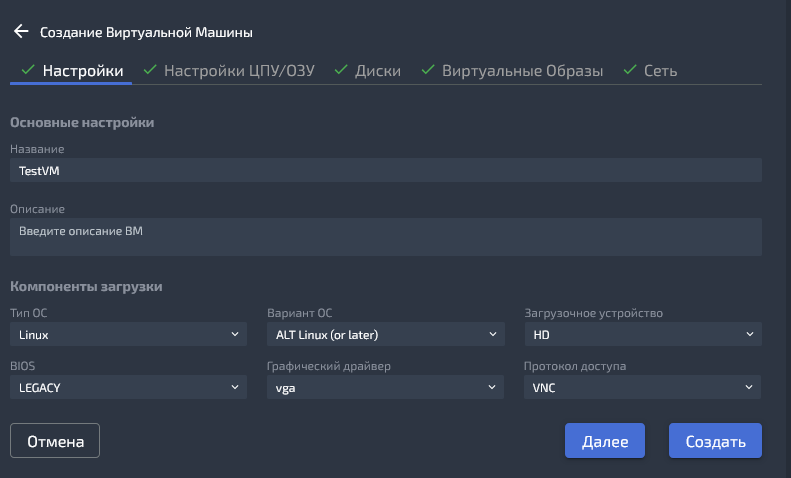The height and width of the screenshot is (478, 791).
Task: Switch to the Настройки ЦПУ/ОЗУ tab
Action: pyautogui.click(x=240, y=71)
